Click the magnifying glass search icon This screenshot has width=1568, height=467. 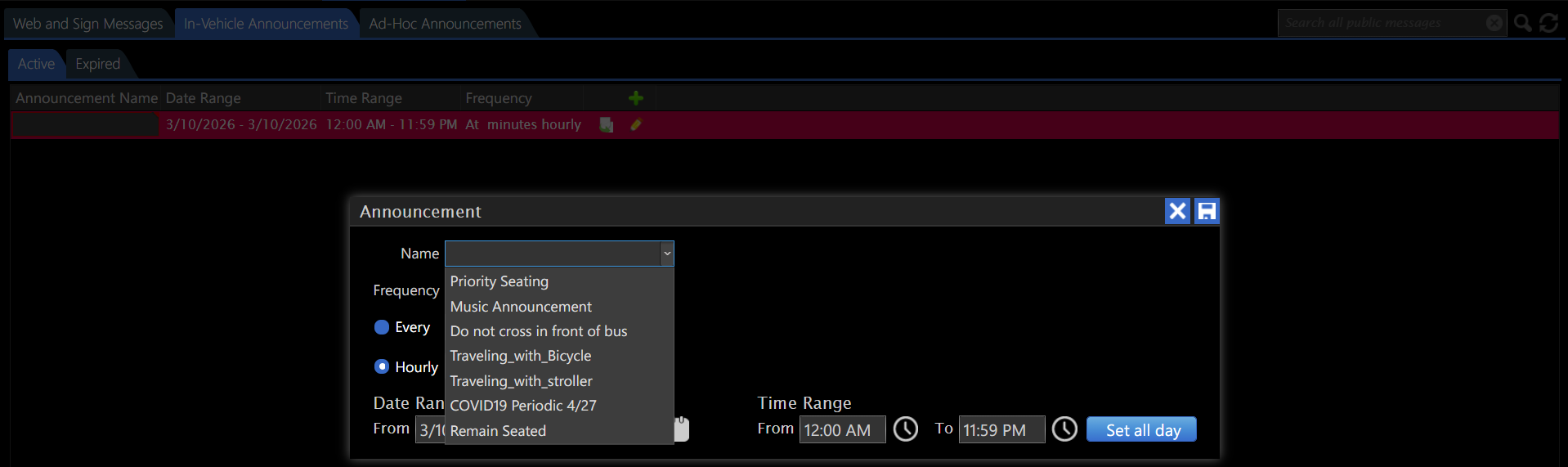pyautogui.click(x=1522, y=23)
